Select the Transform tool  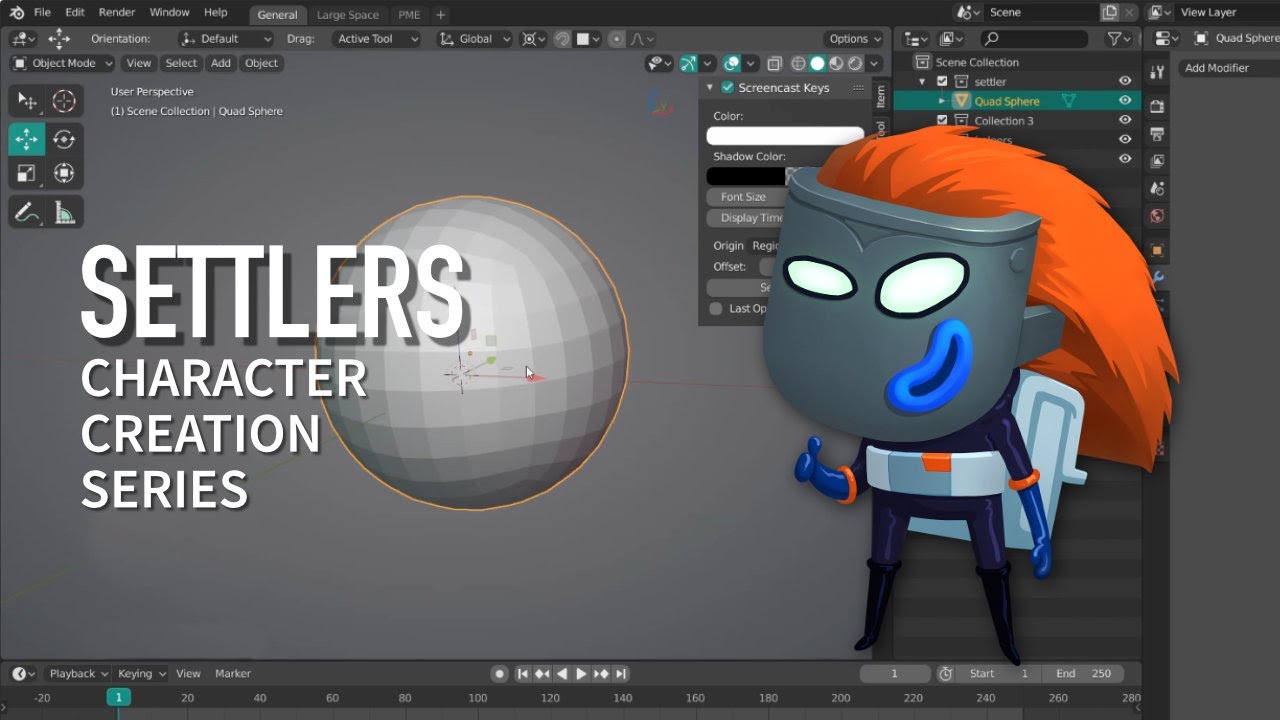point(64,173)
